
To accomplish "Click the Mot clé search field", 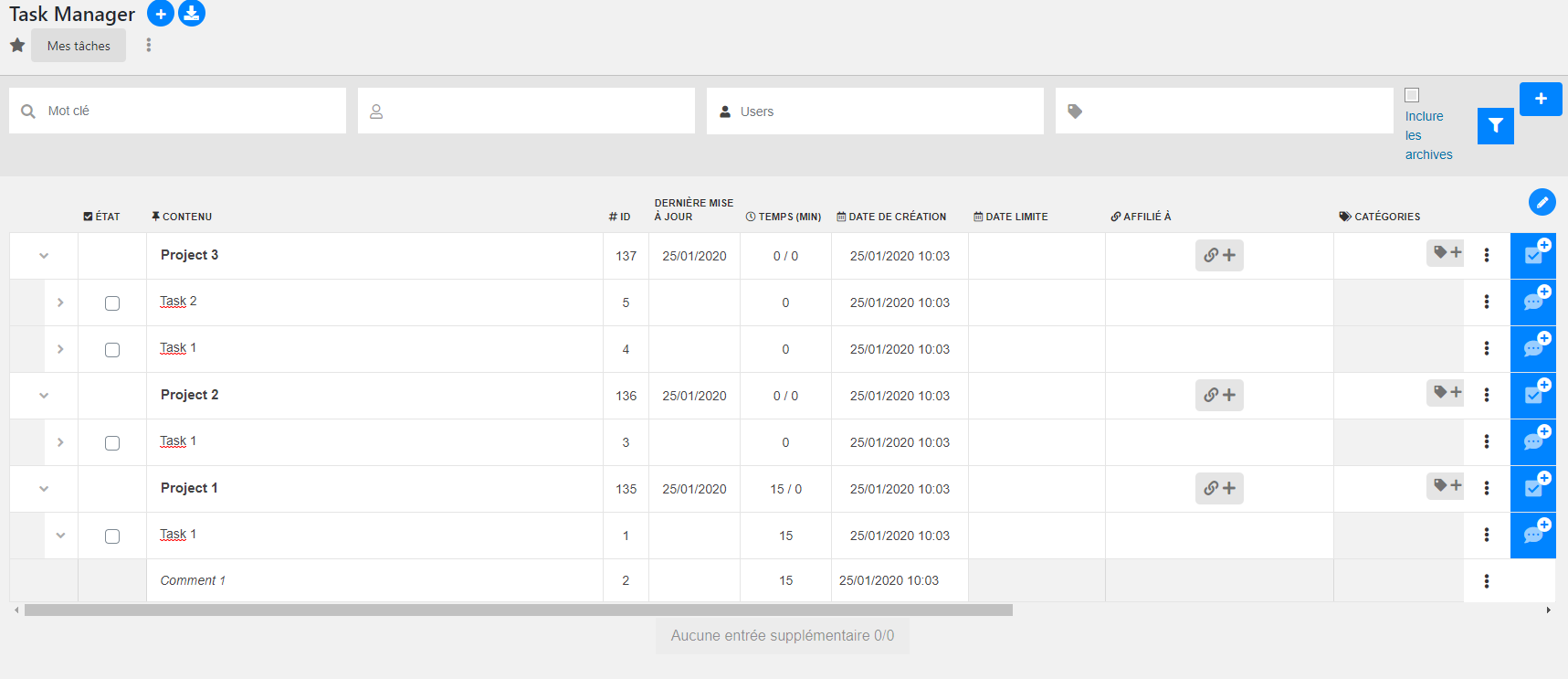I will 177,111.
